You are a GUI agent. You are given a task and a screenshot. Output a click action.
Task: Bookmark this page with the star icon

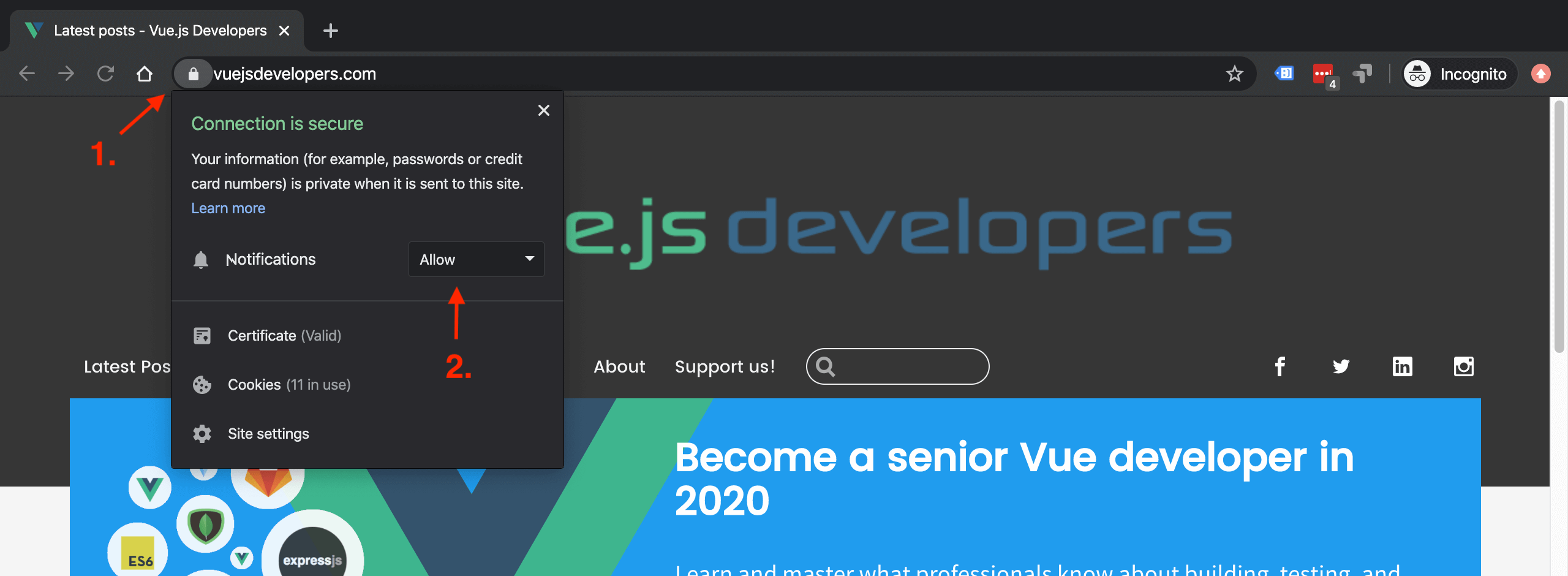click(1234, 74)
